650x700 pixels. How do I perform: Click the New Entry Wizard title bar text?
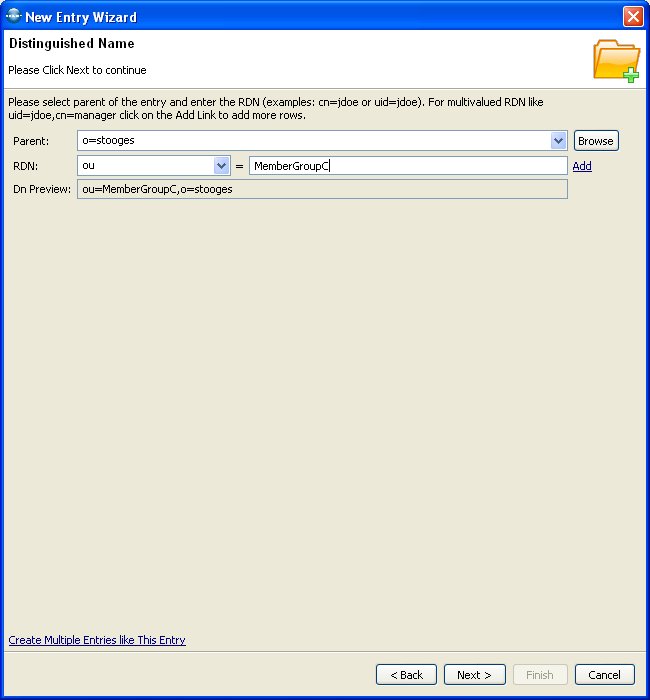coord(81,17)
